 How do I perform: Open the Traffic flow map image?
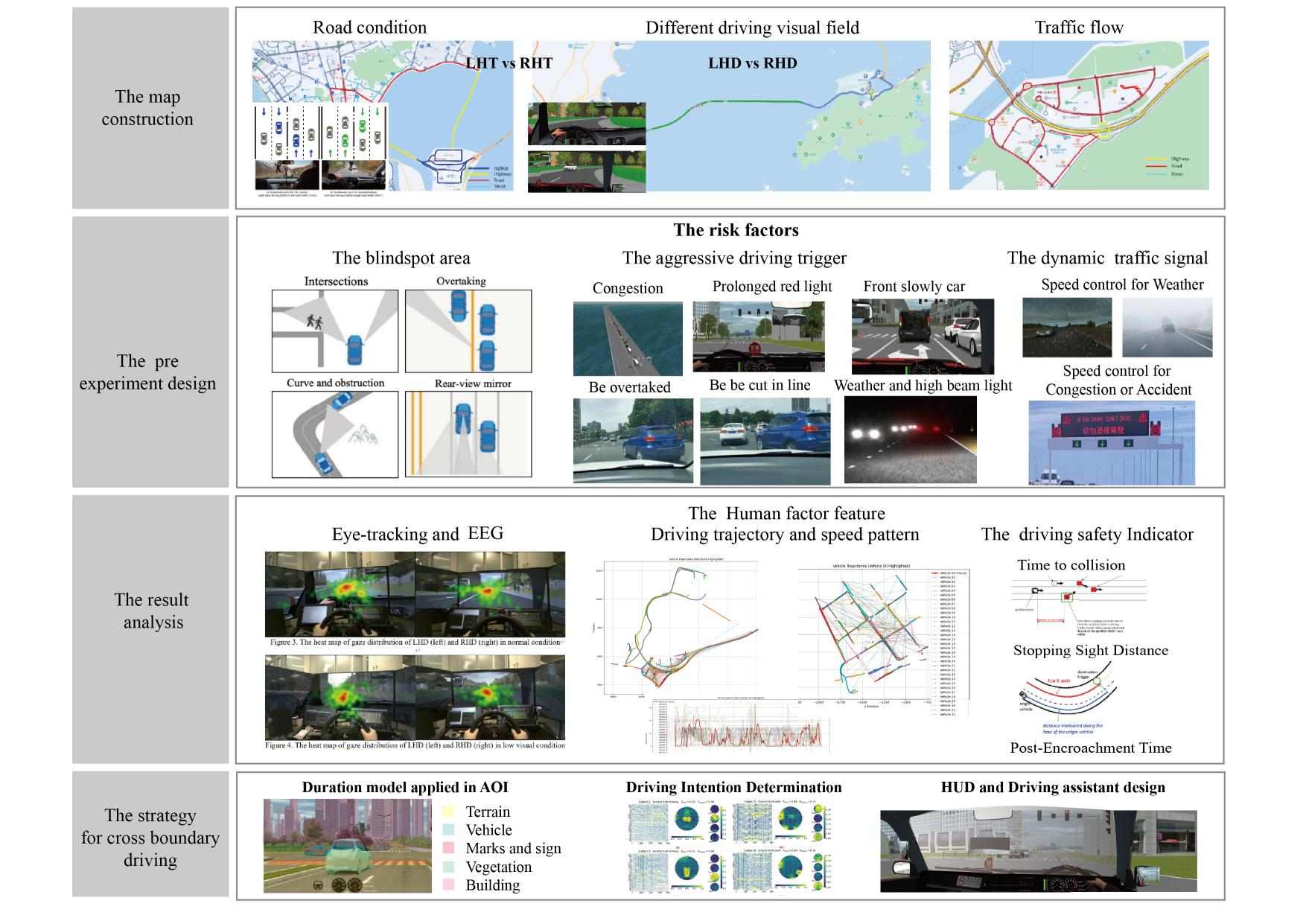1079,115
